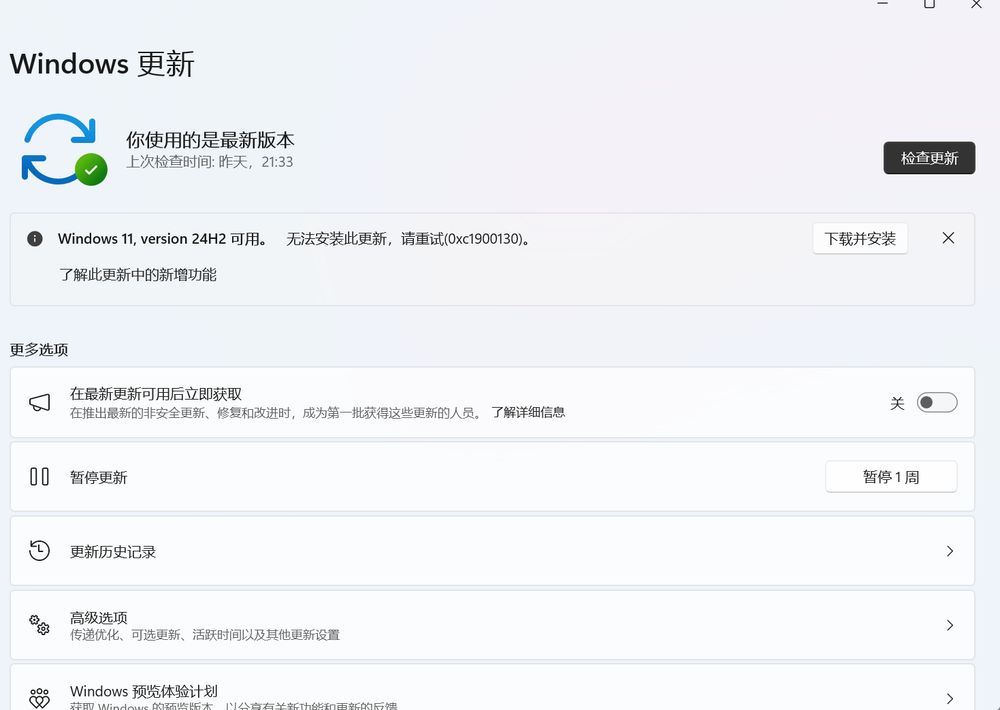Image resolution: width=1000 pixels, height=710 pixels.
Task: Click the clock history icon for 更新历史记录
Action: pyautogui.click(x=40, y=551)
